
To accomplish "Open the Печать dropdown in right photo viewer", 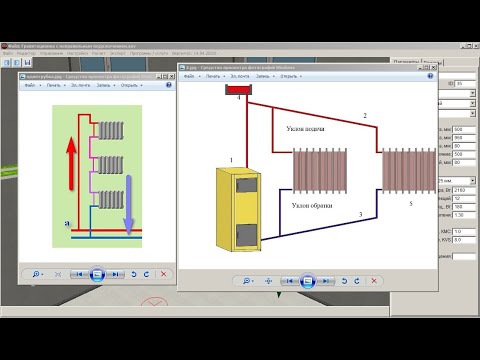I will pos(215,76).
